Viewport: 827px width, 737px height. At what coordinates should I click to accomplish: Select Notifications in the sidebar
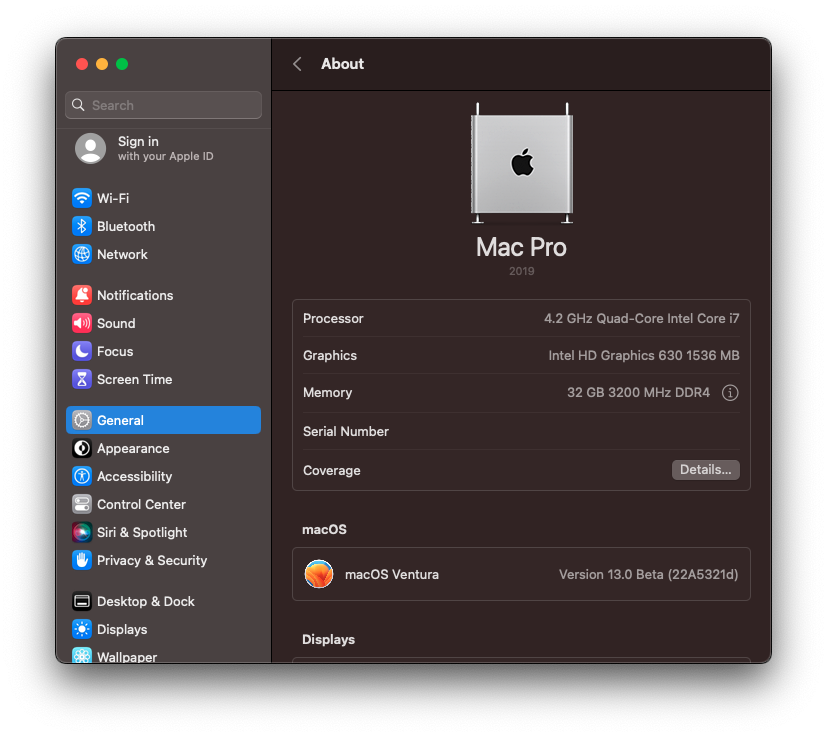click(x=135, y=295)
